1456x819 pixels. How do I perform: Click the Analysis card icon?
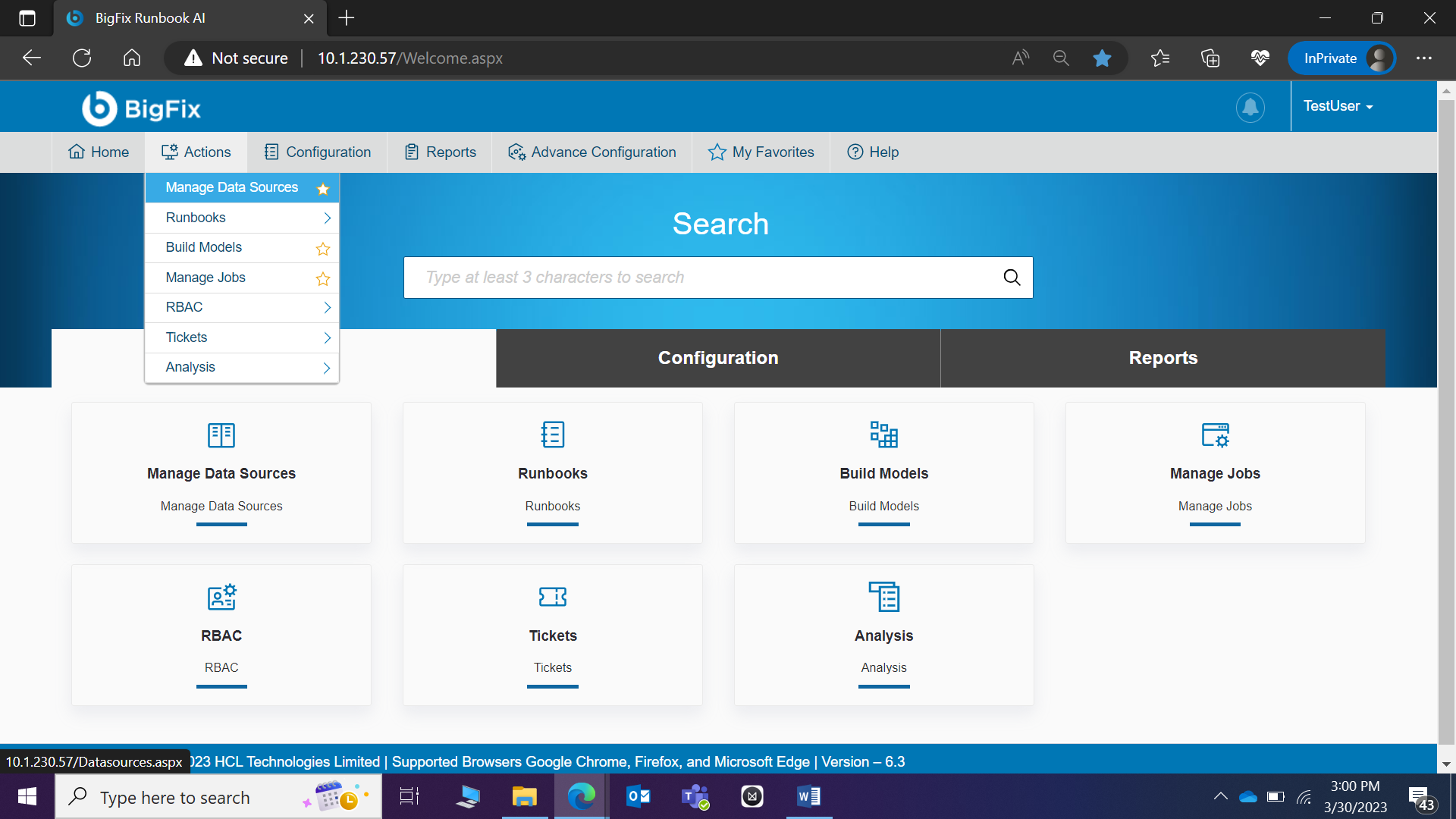point(883,598)
